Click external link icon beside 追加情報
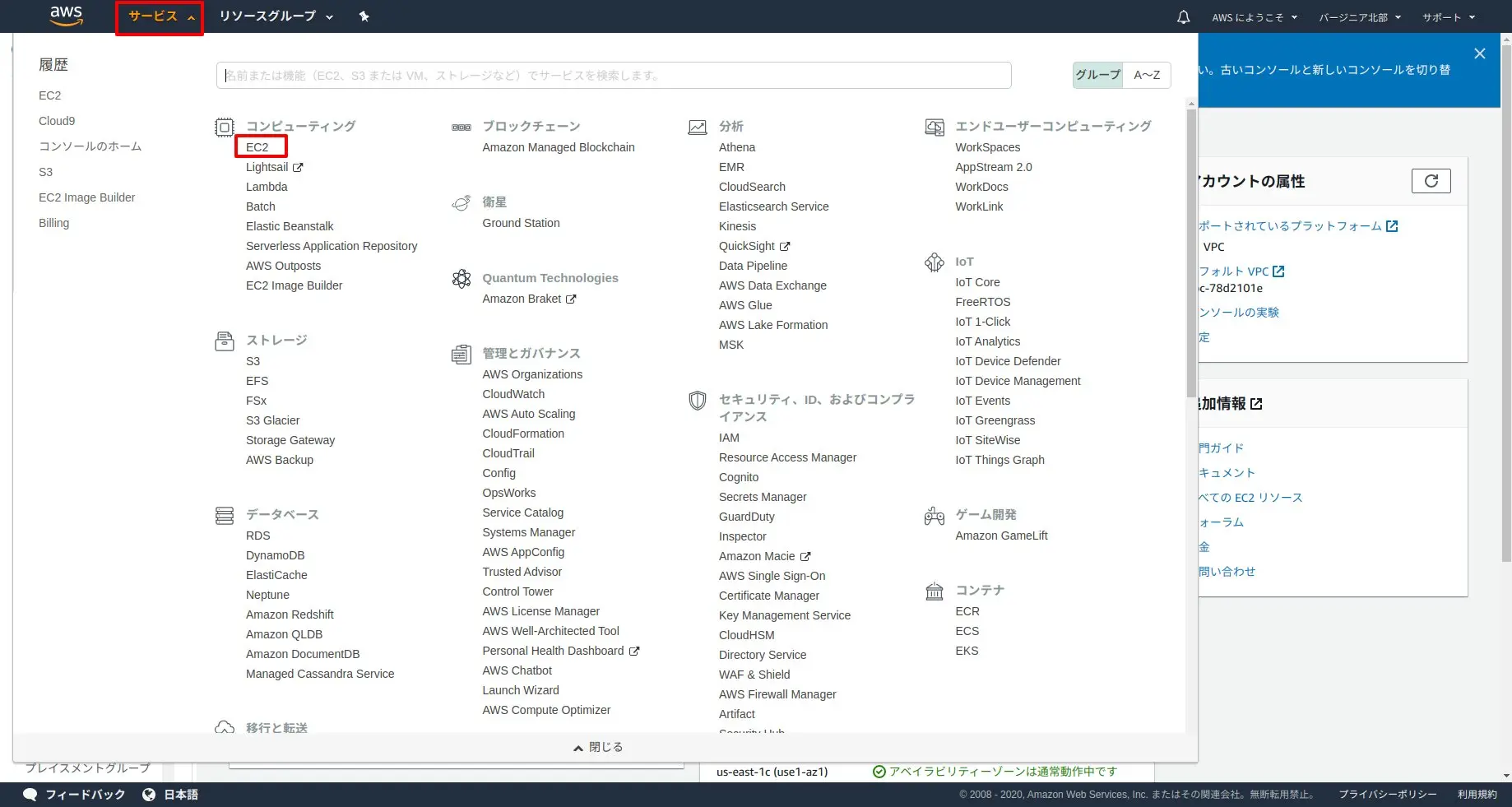The image size is (1512, 807). tap(1256, 404)
